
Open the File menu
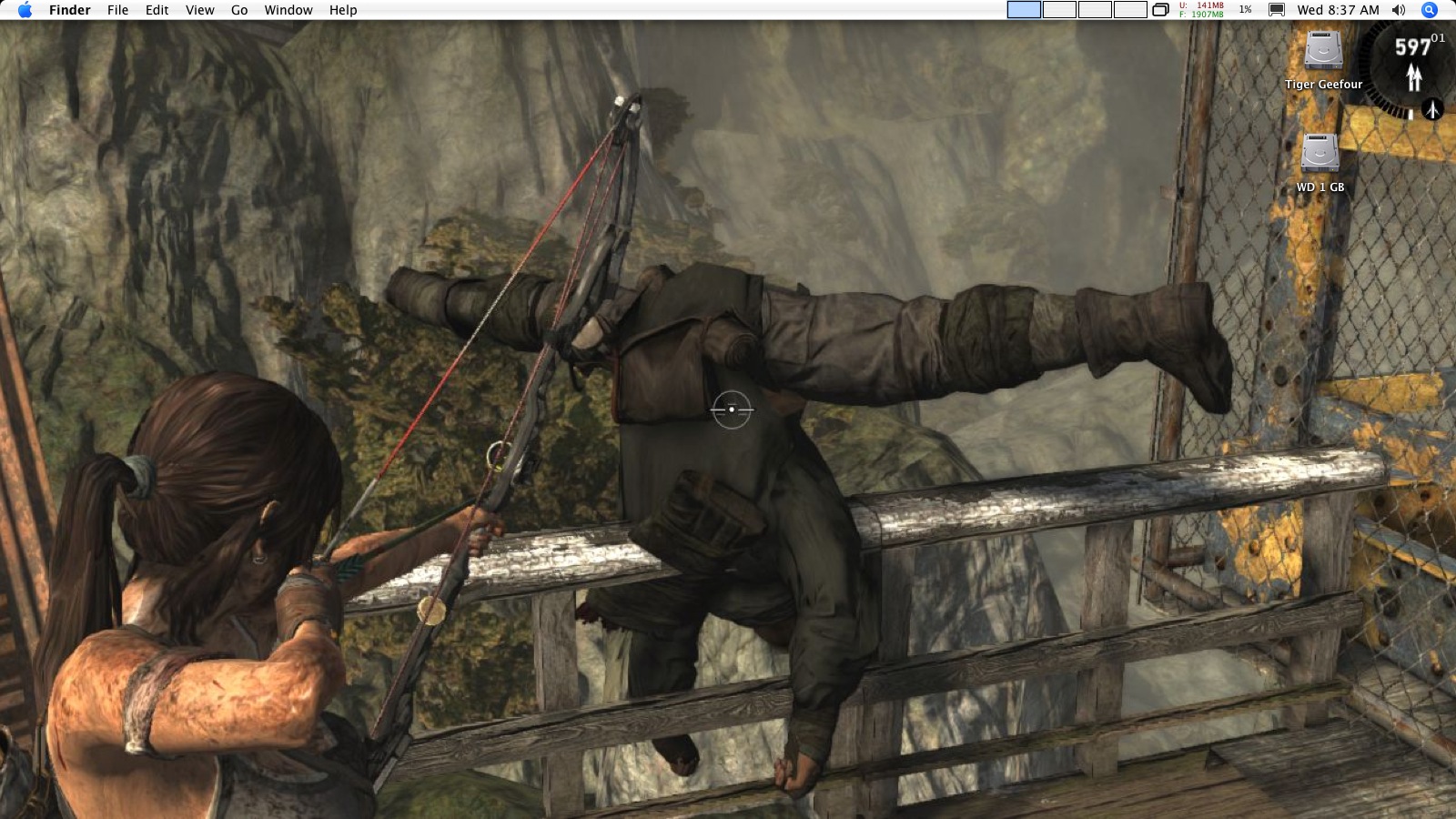pos(117,10)
